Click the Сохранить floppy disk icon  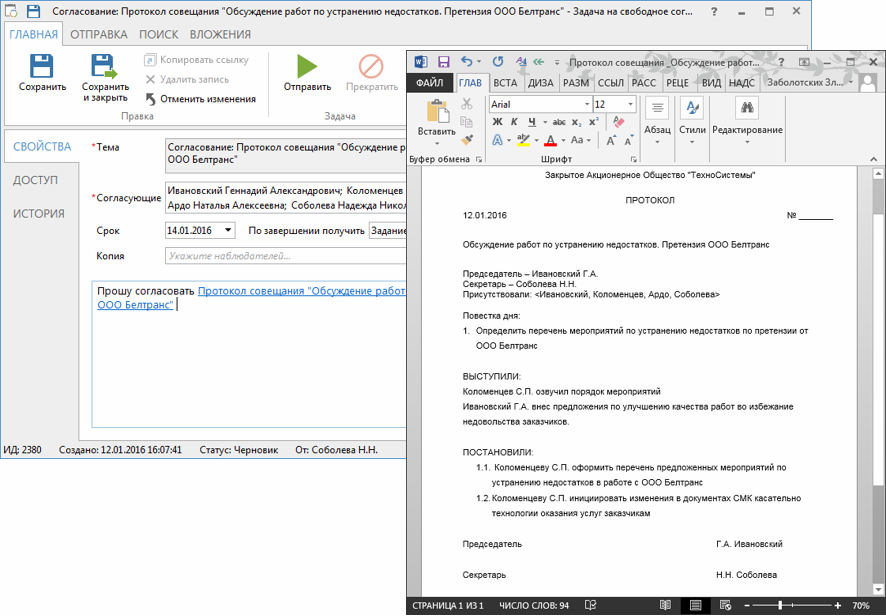point(42,67)
